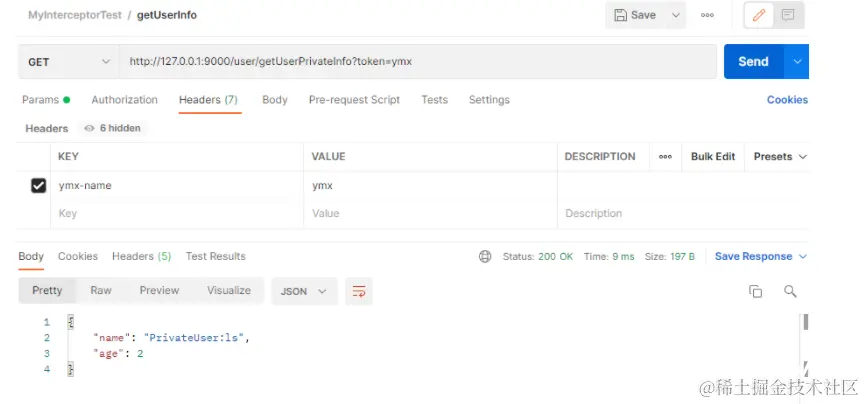Click the empty Value placeholder field

430,214
